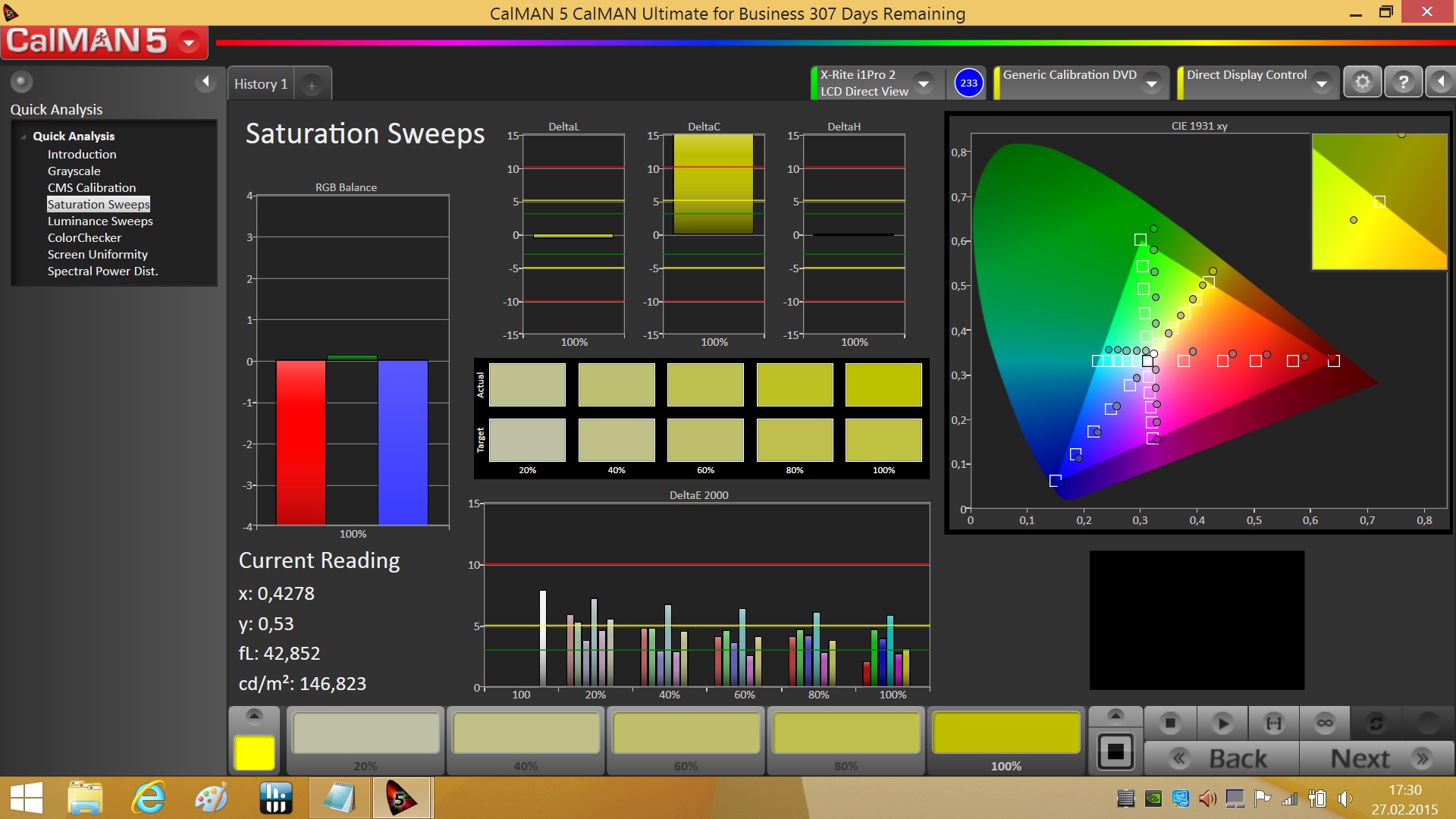Click the DeltaE 2000 chart
The height and width of the screenshot is (819, 1456).
coord(707,595)
